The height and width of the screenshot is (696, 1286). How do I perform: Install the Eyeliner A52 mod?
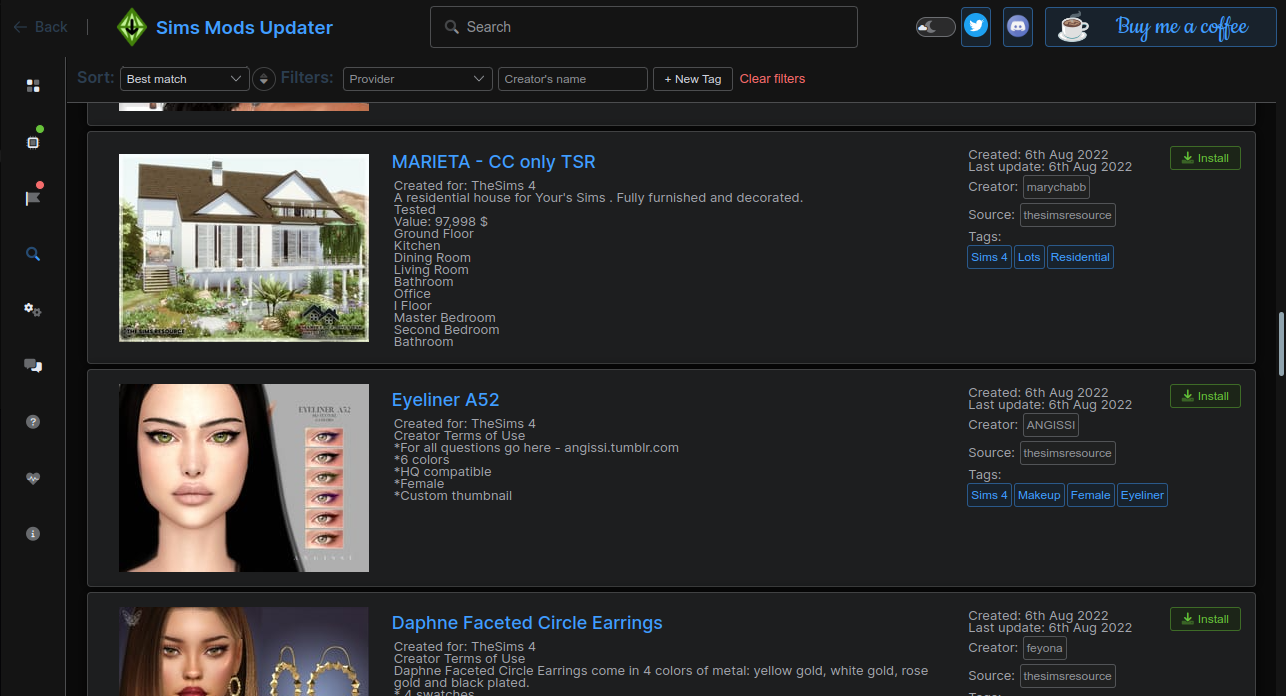(1205, 396)
